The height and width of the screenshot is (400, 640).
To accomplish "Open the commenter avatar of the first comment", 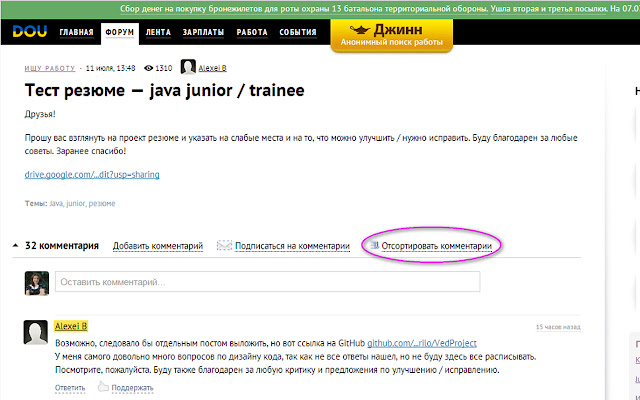I will click(x=36, y=332).
